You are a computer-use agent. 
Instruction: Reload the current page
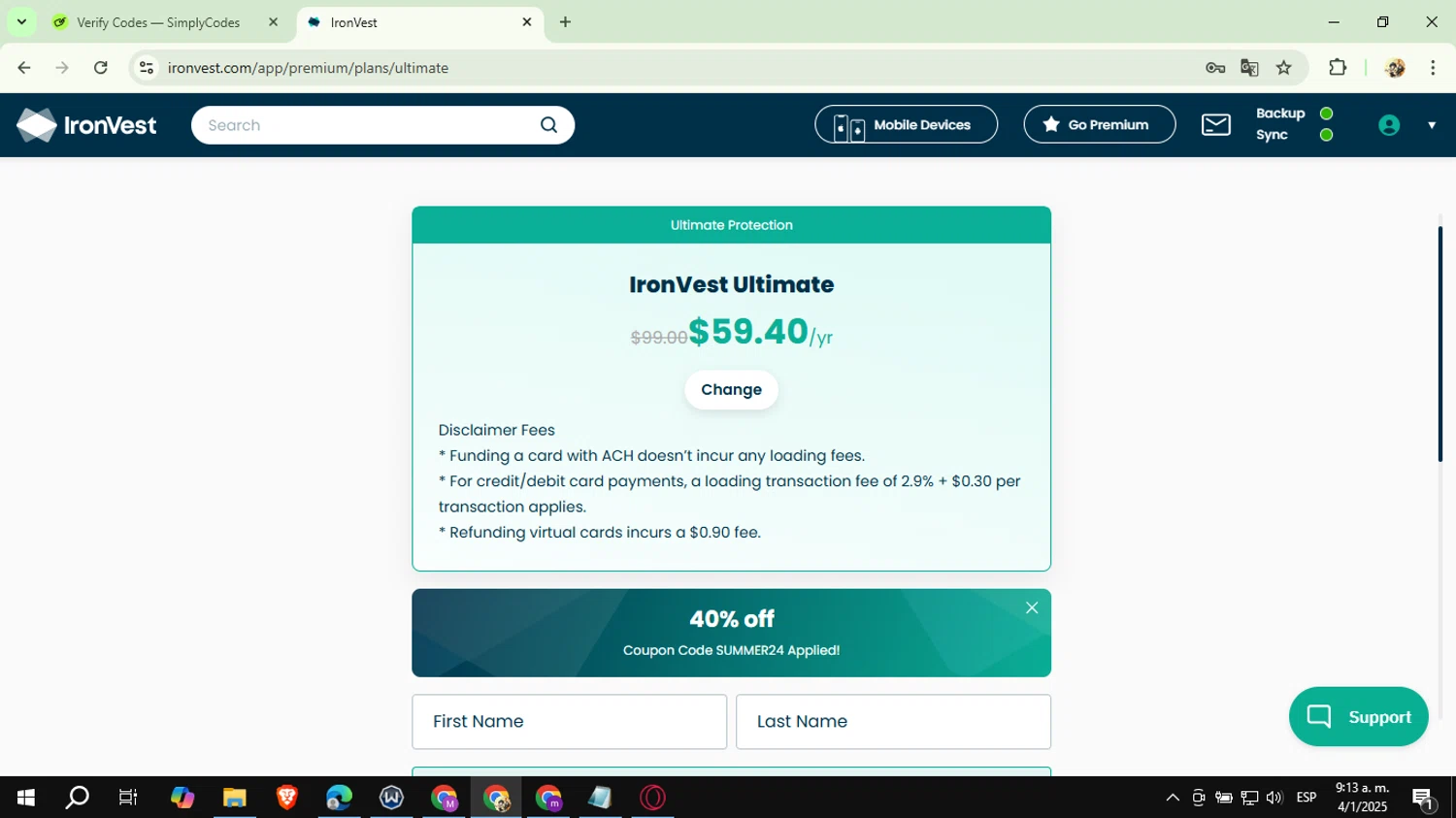coord(100,68)
